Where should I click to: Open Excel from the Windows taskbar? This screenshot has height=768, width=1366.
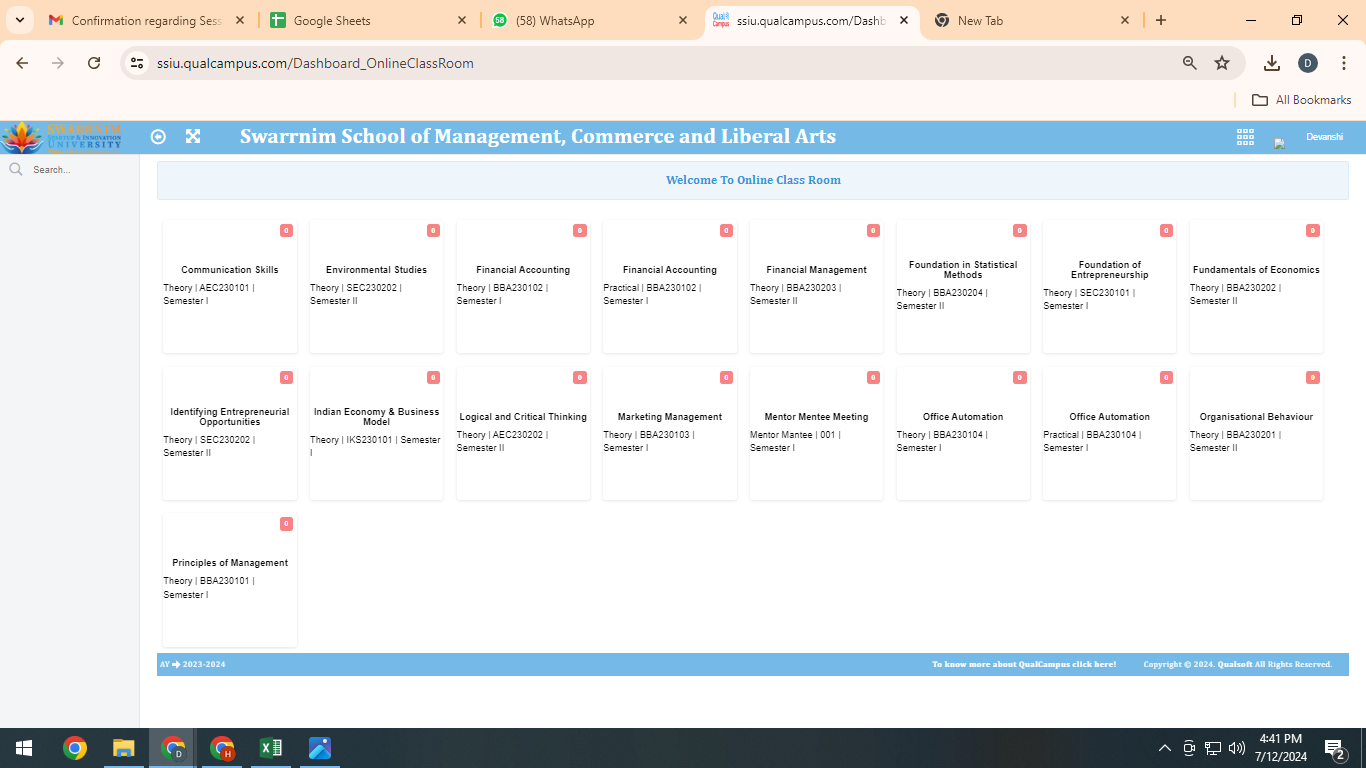pyautogui.click(x=271, y=748)
